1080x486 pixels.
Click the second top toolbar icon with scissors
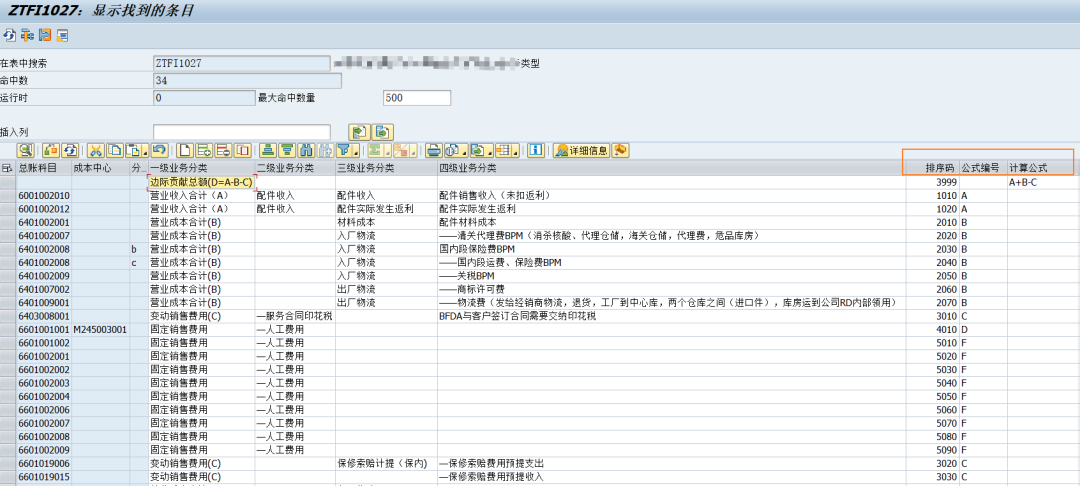[x=27, y=34]
